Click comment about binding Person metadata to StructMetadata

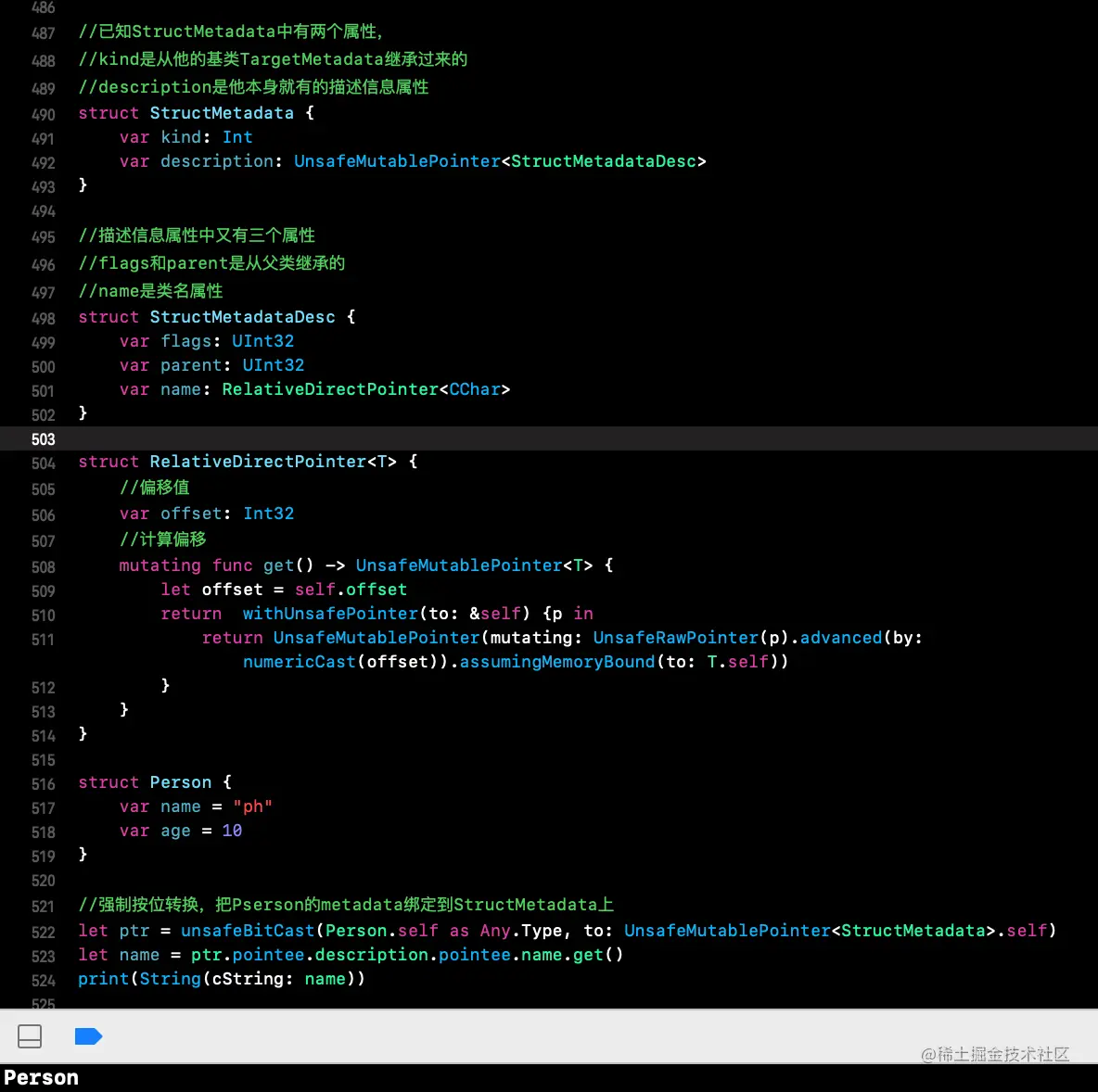pyautogui.click(x=346, y=905)
